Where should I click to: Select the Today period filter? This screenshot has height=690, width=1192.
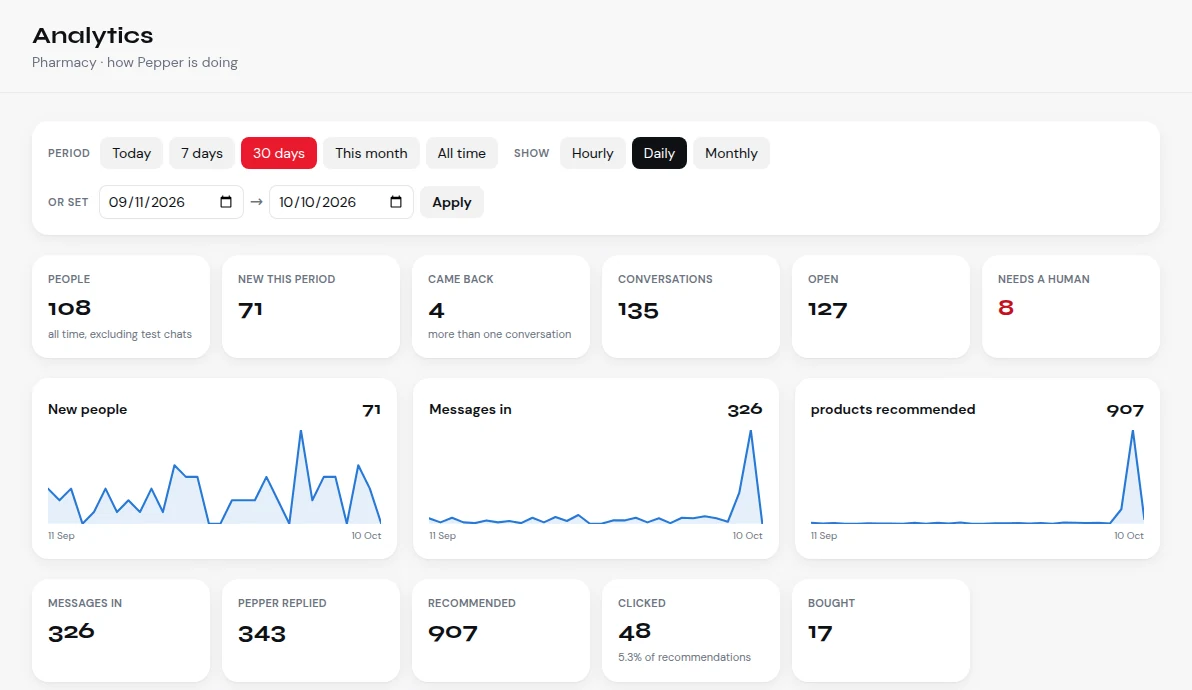pos(132,153)
